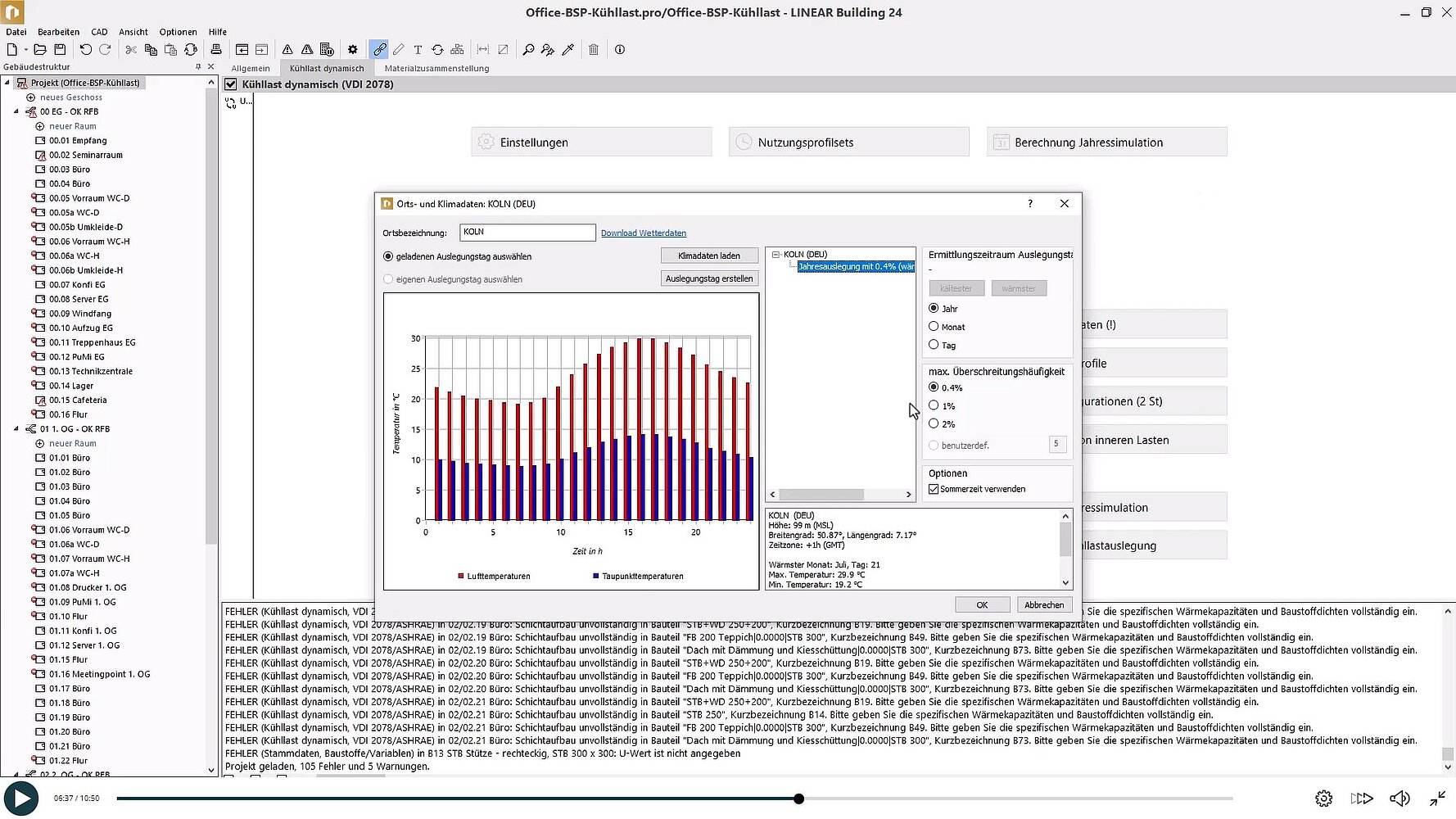Open settings via toolbar gear icon

click(x=353, y=50)
